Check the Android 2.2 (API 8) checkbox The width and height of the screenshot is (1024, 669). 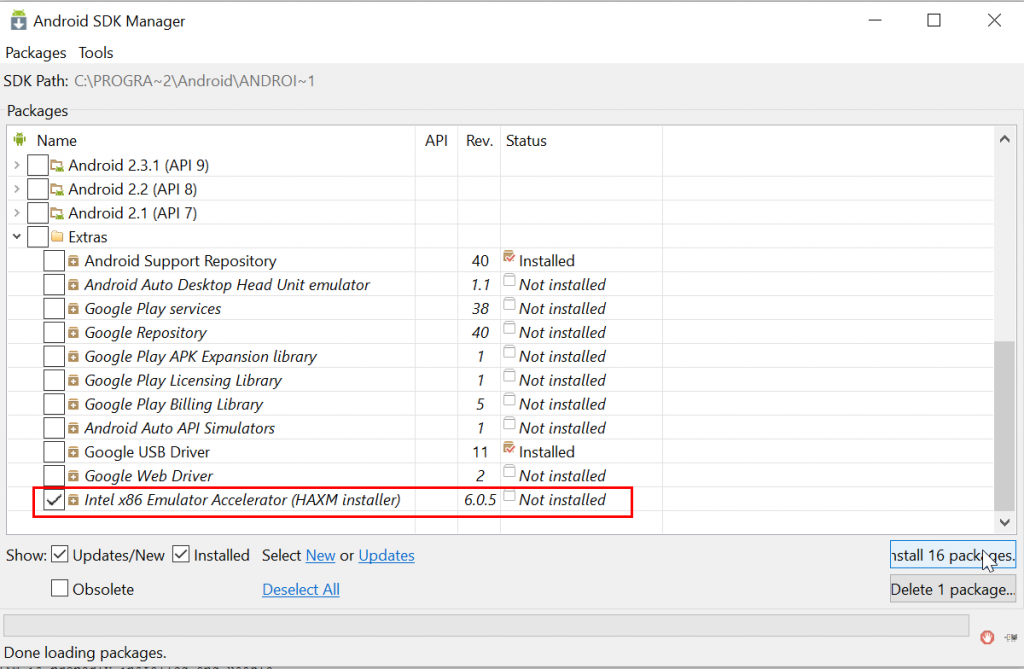click(38, 189)
